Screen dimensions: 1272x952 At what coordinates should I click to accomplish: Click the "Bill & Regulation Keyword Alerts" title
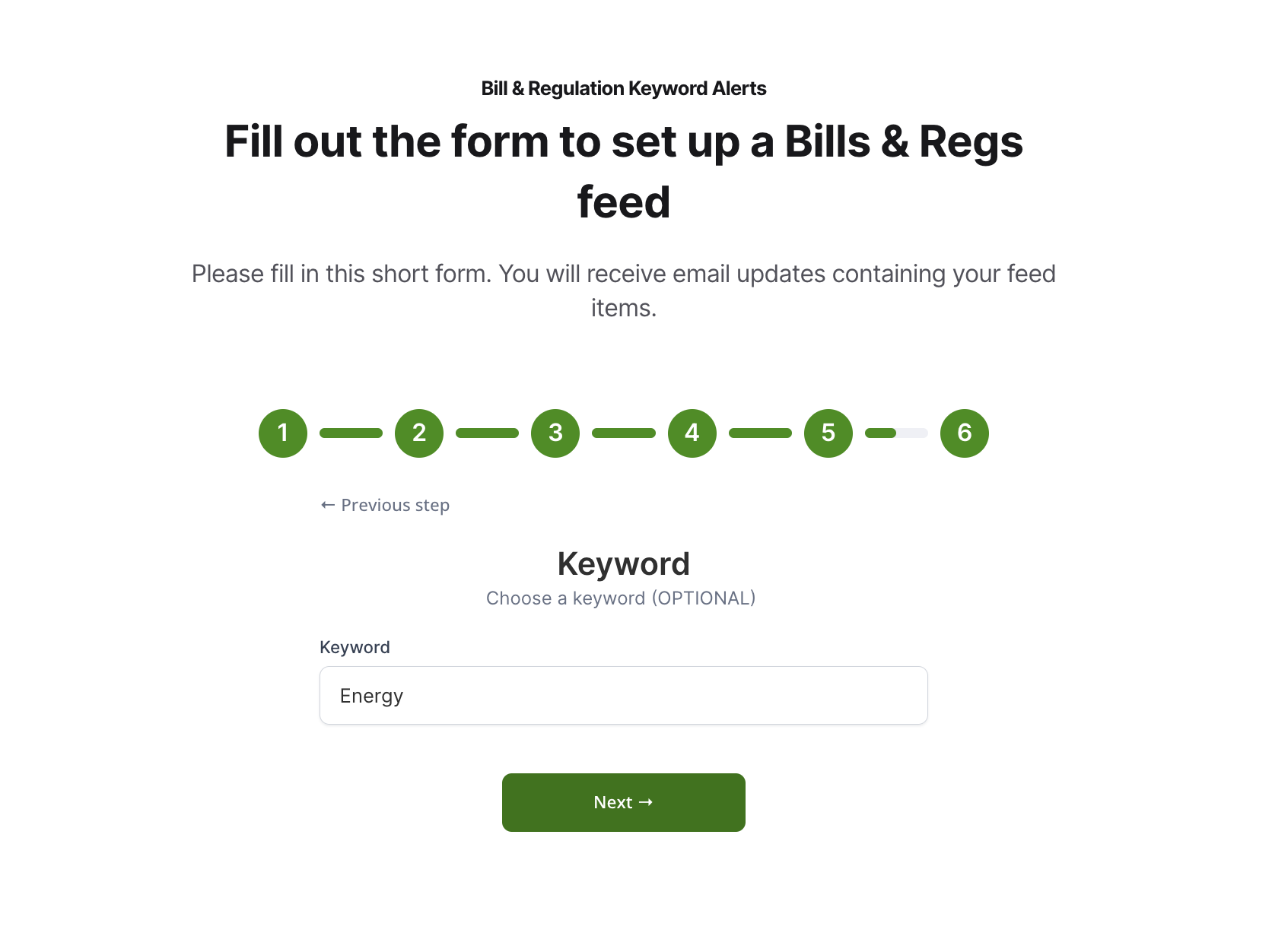[x=624, y=89]
